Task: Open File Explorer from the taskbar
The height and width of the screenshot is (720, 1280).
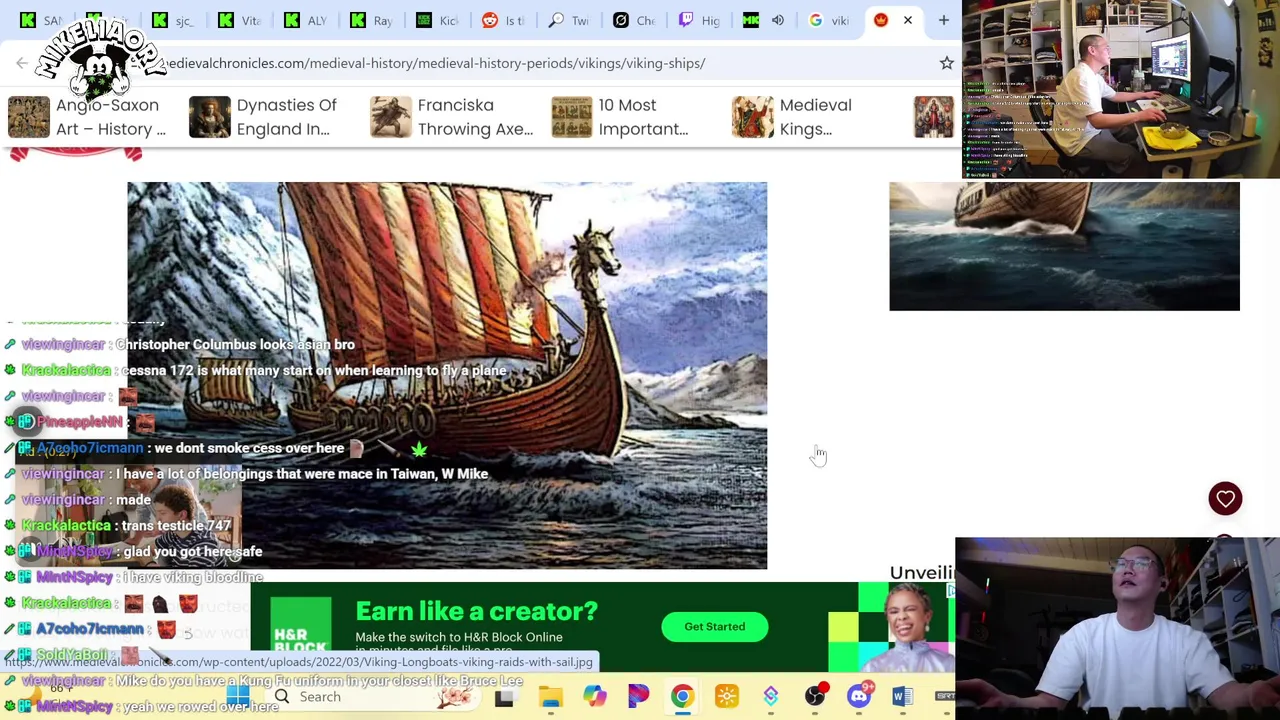Action: click(x=550, y=697)
